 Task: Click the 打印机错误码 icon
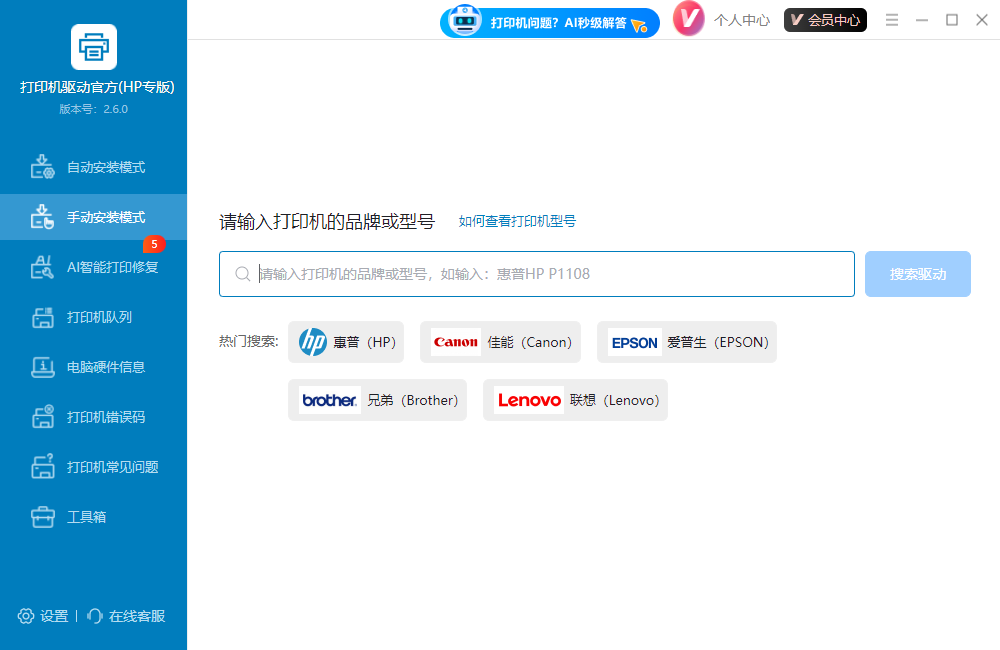tap(42, 417)
